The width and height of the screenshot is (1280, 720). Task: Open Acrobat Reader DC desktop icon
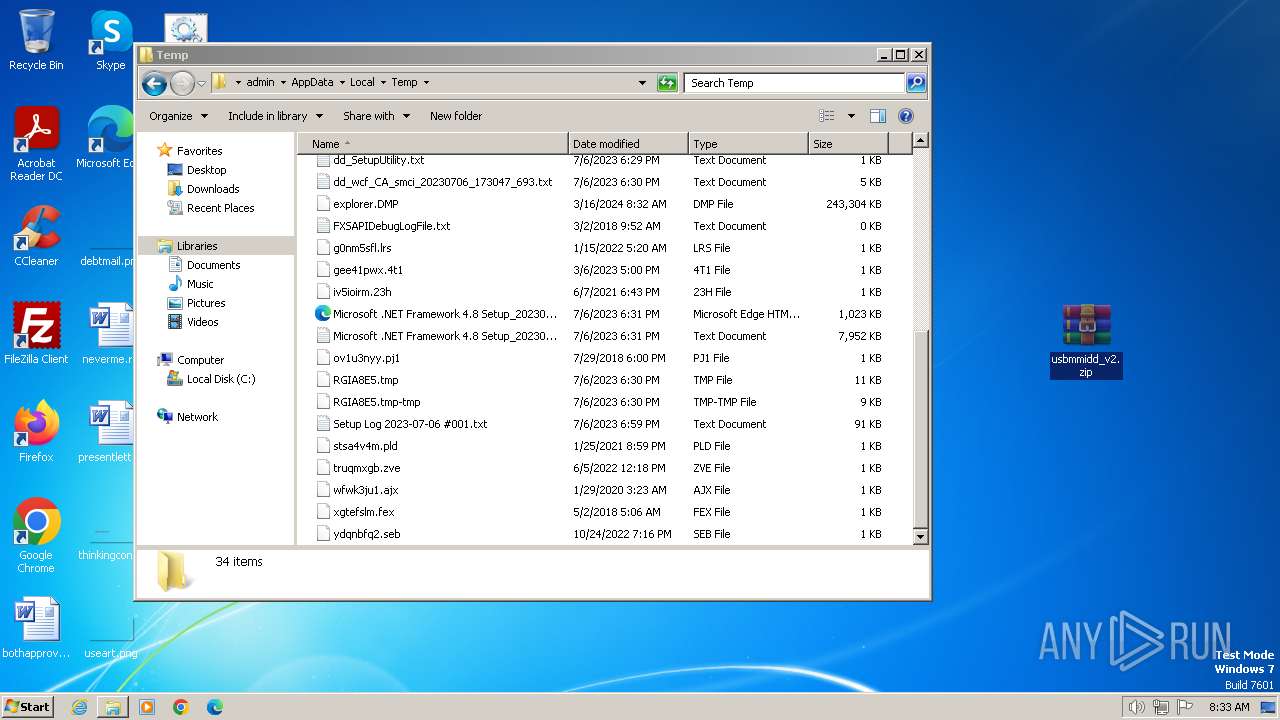point(36,144)
